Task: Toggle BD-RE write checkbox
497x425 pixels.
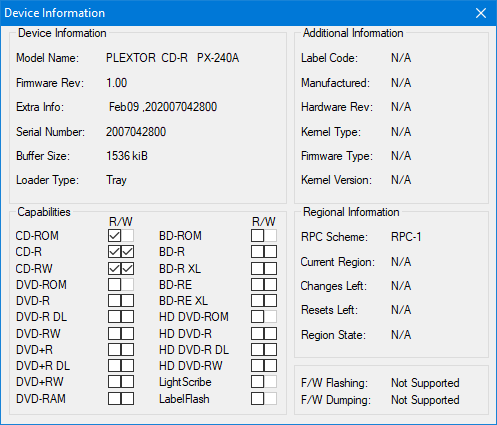Action: click(x=270, y=285)
